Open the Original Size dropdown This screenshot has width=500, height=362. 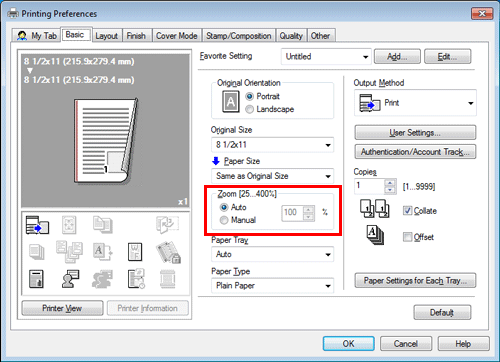[272, 145]
